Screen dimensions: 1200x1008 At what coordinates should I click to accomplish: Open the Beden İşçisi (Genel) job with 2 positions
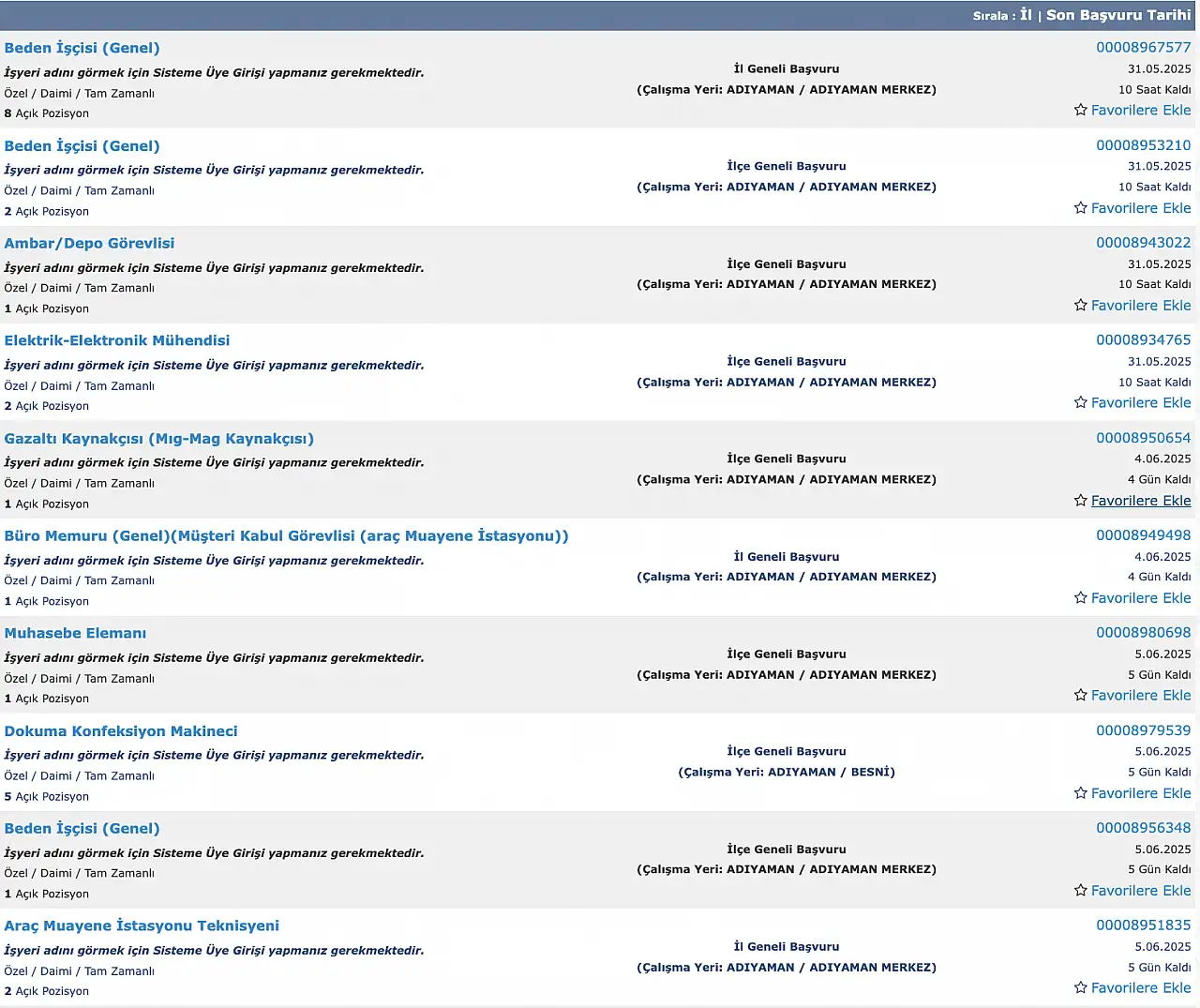[82, 145]
